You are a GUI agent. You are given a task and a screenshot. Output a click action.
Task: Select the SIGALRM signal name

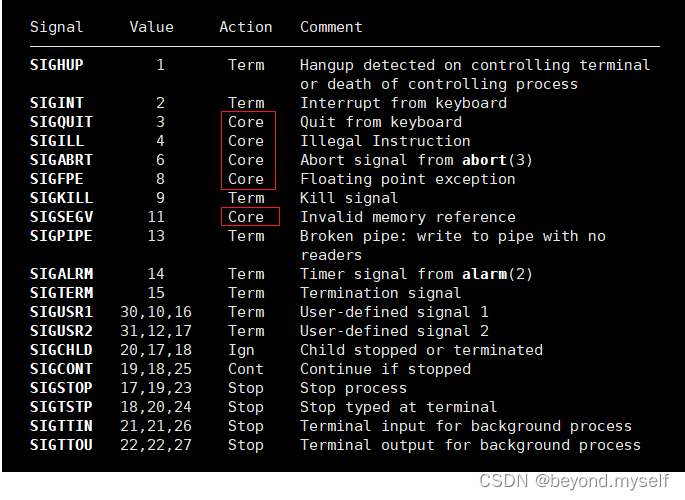61,274
